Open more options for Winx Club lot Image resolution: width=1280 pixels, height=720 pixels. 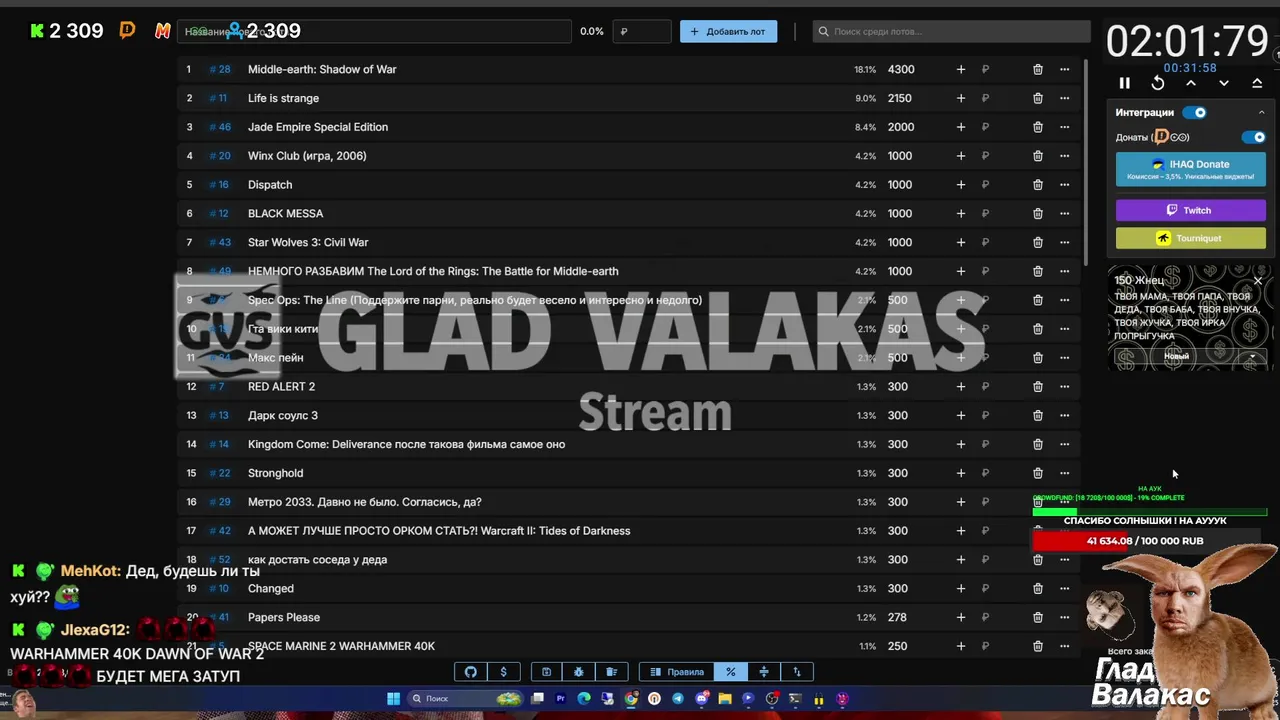pyautogui.click(x=1064, y=156)
